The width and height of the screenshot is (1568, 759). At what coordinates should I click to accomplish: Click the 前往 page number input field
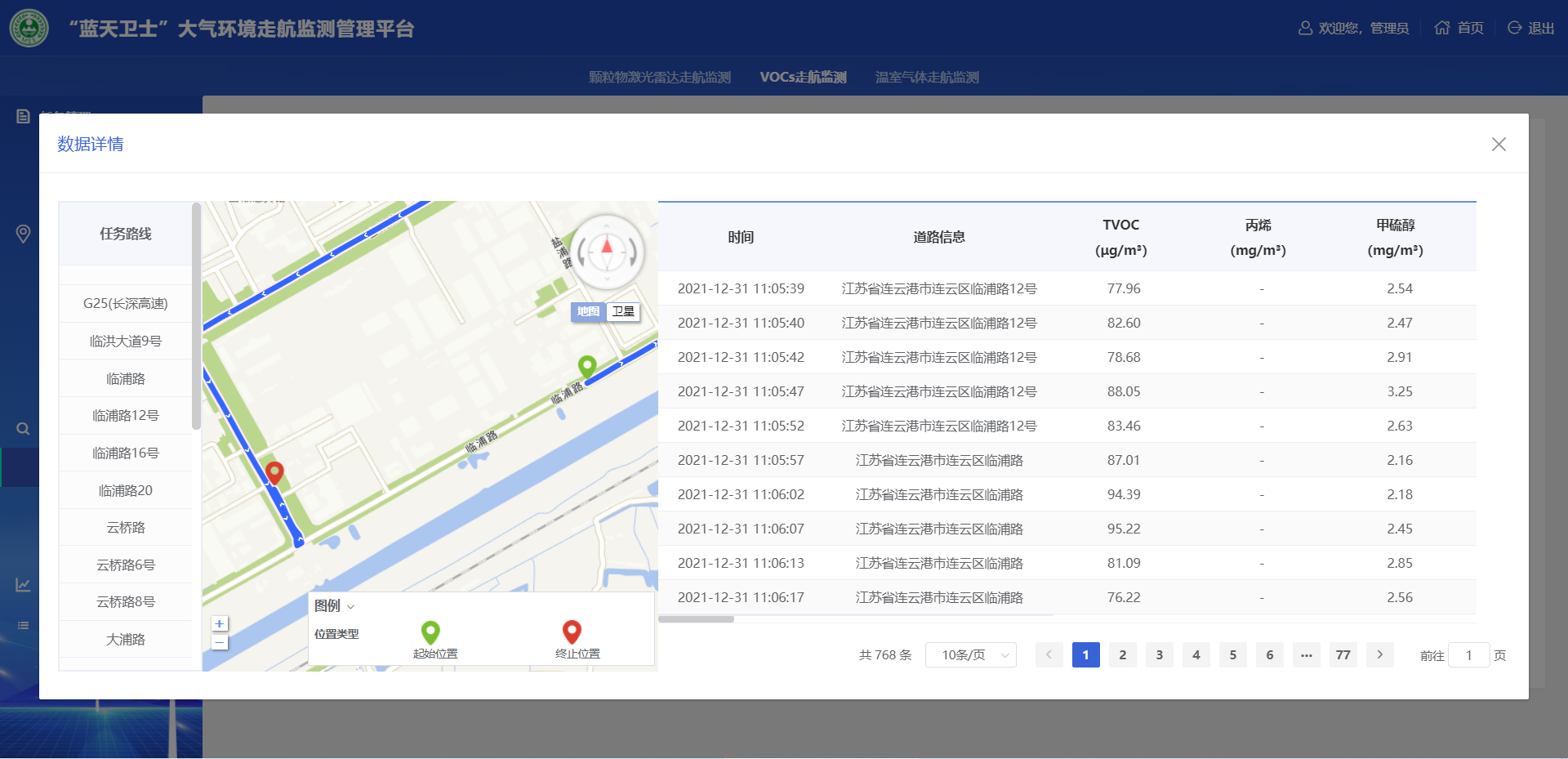(x=1468, y=654)
